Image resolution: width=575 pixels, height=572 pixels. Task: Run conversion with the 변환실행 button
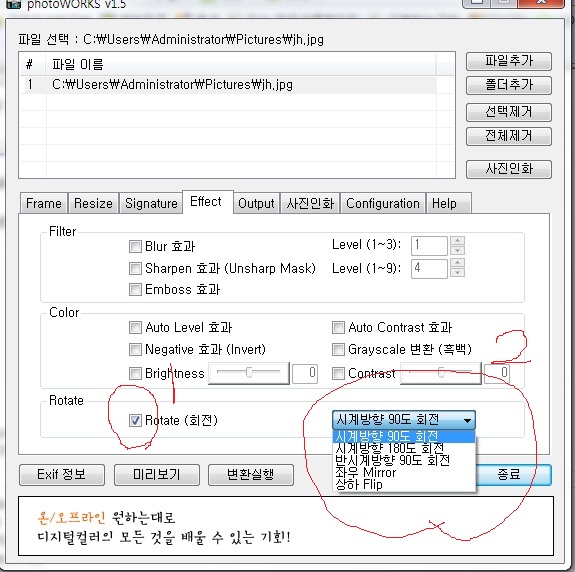[250, 474]
